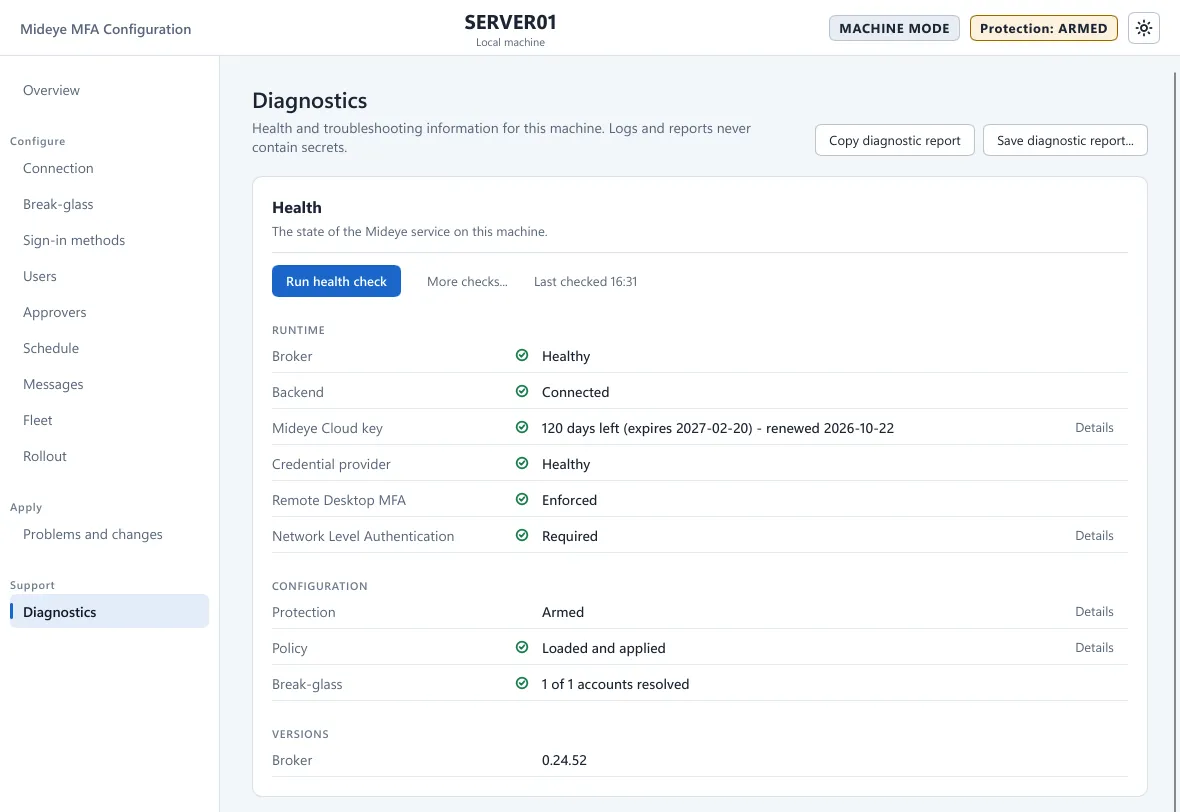Open Details for Network Level Authentication
Viewport: 1180px width, 812px height.
click(x=1093, y=536)
